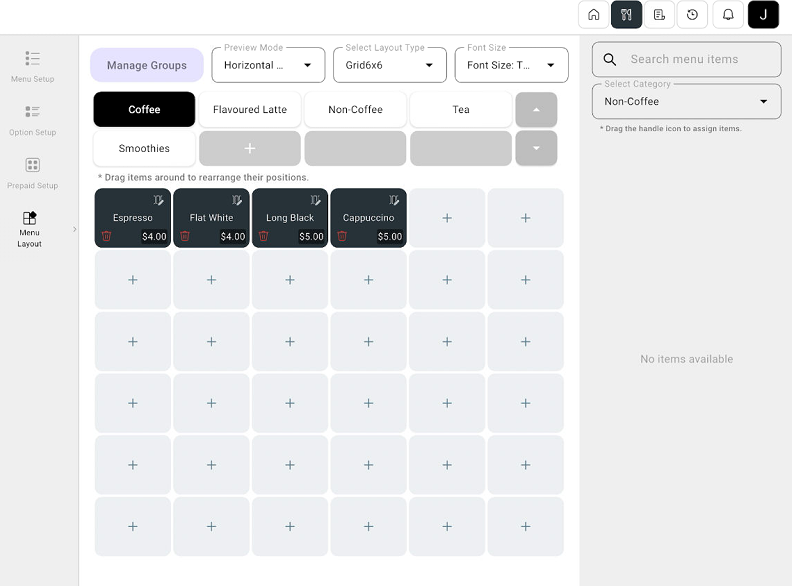Open the history clock icon

pos(692,15)
